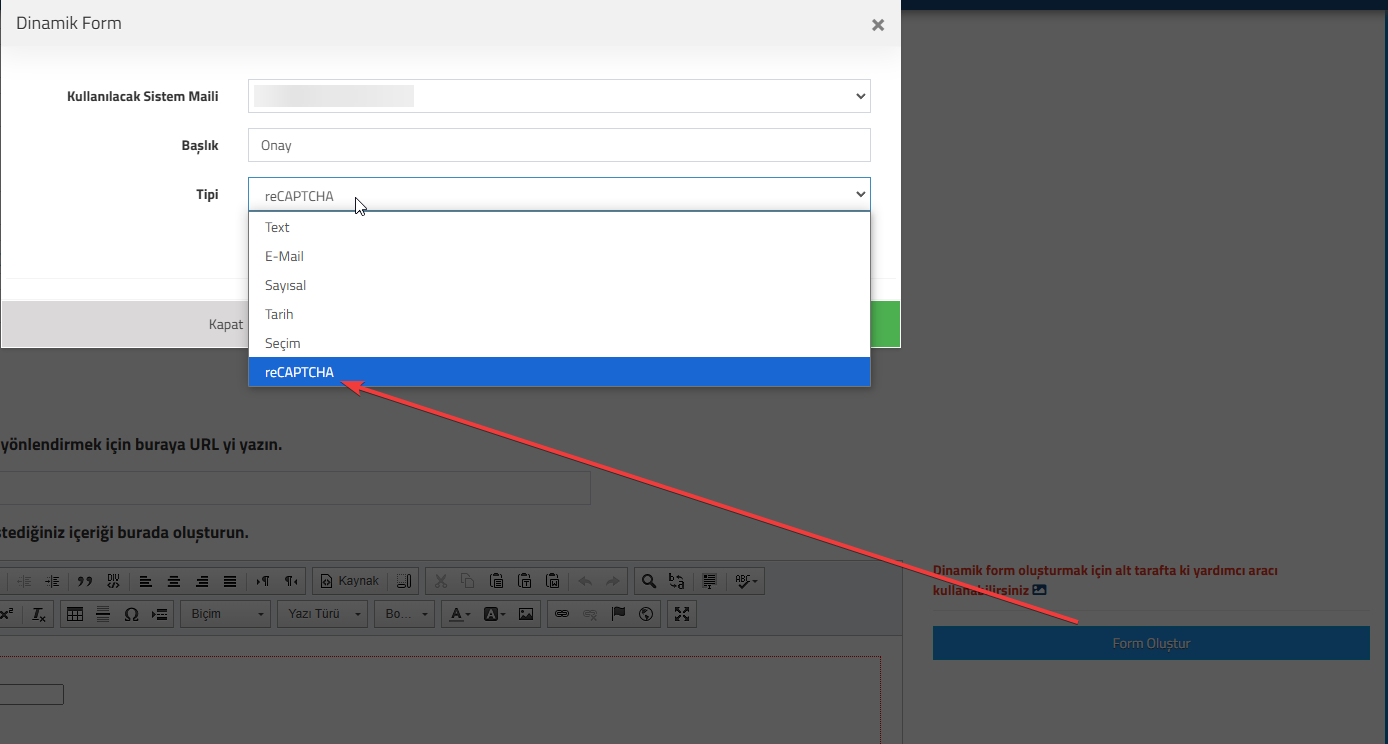1388x744 pixels.
Task: Open the spell check ABC dropdown
Action: tap(747, 581)
